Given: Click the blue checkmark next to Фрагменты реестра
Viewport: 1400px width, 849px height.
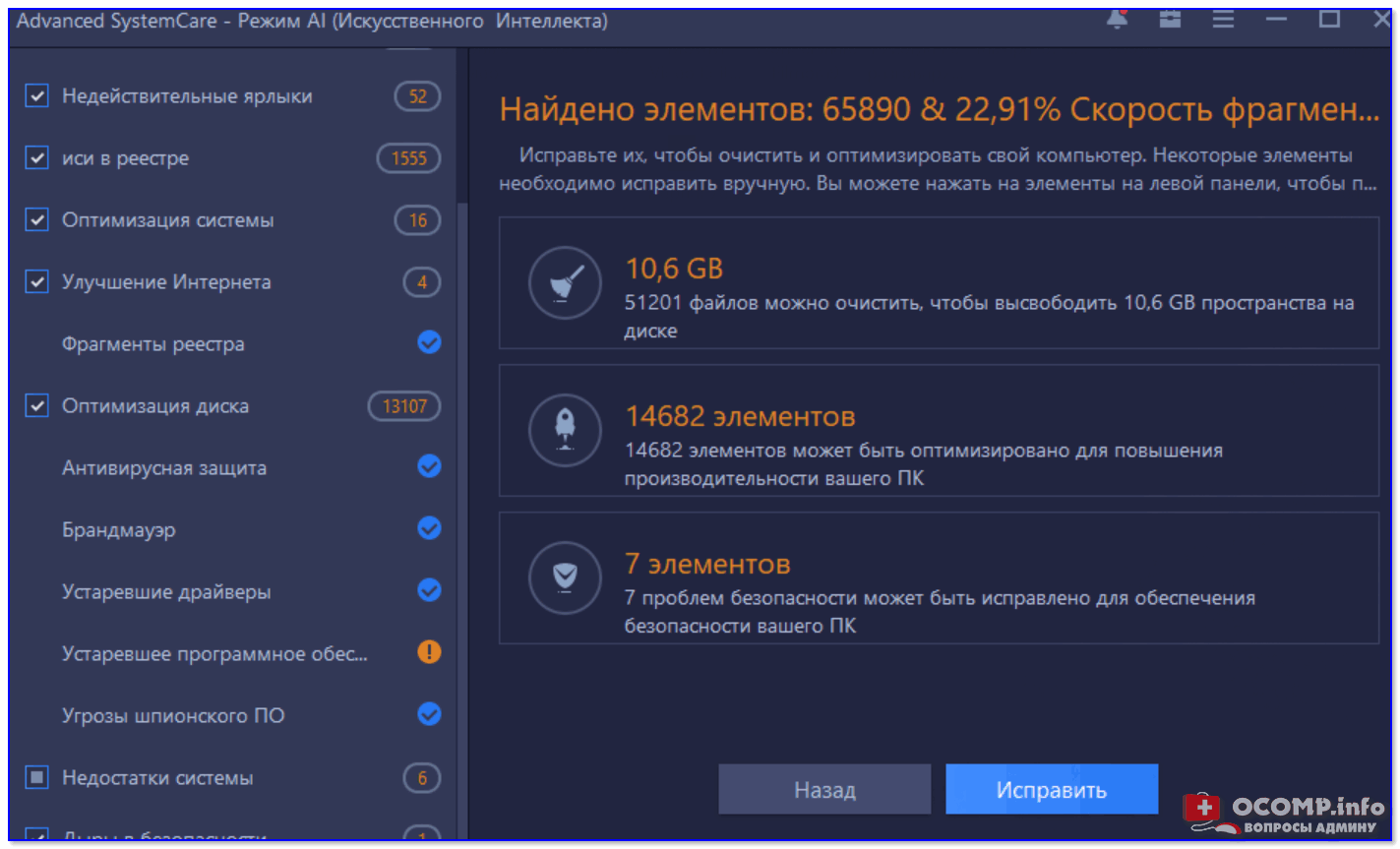Looking at the screenshot, I should (429, 342).
